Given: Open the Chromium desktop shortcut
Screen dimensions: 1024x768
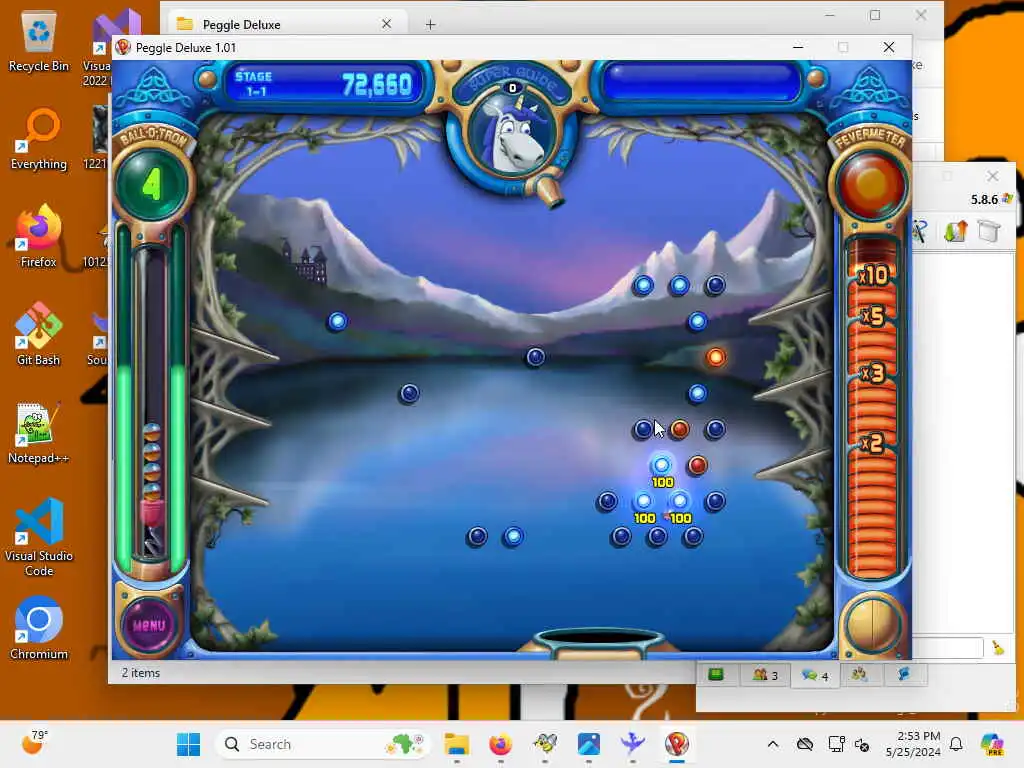Looking at the screenshot, I should (39, 628).
